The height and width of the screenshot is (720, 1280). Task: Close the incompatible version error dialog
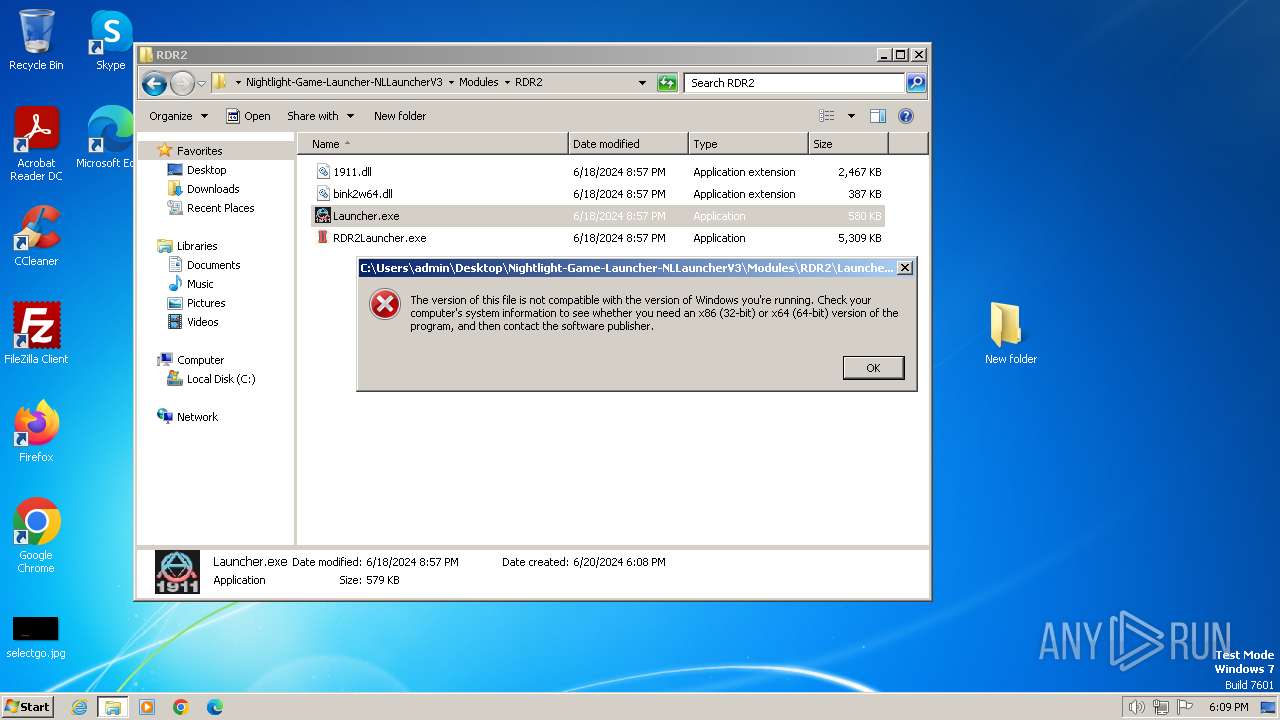(x=904, y=267)
